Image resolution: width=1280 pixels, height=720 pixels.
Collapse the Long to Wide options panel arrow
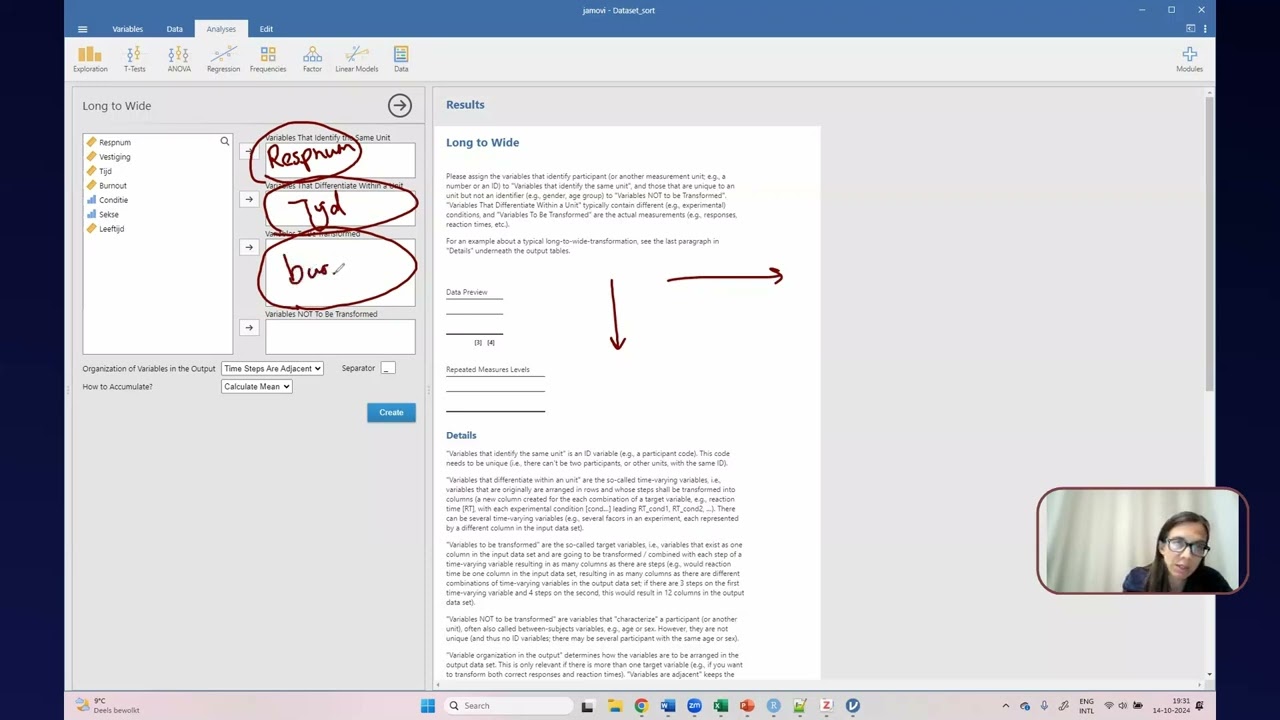click(x=400, y=105)
